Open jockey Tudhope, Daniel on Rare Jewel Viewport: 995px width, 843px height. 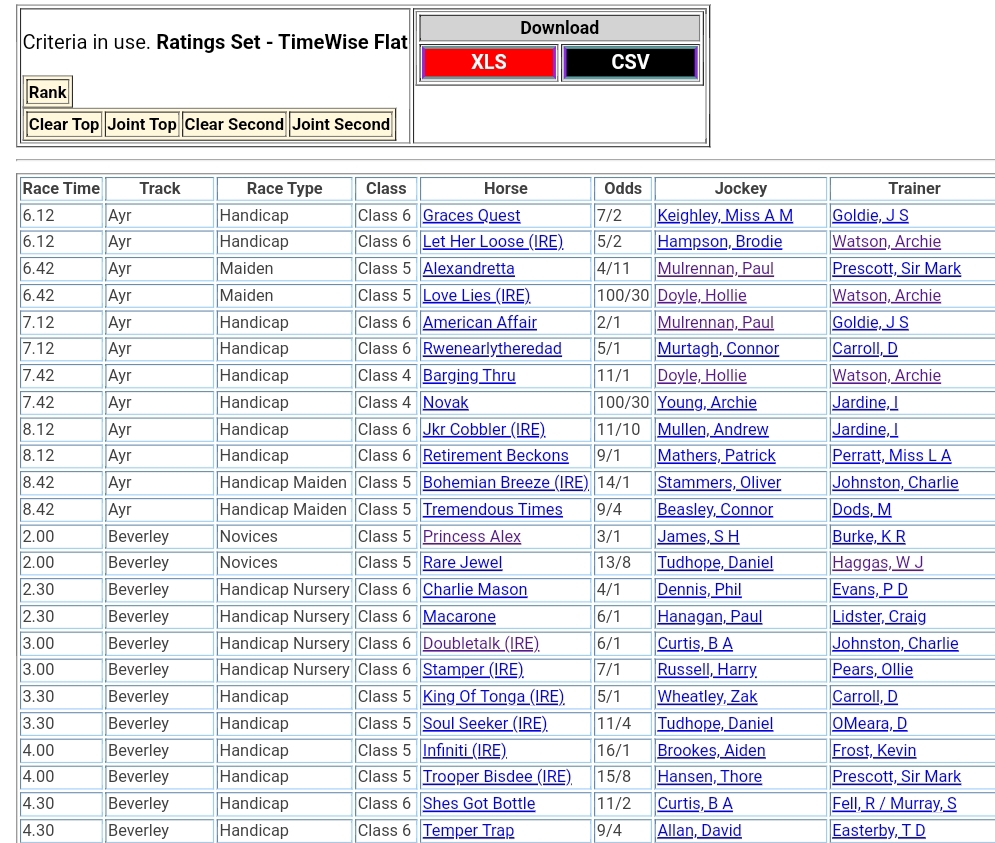pyautogui.click(x=714, y=563)
